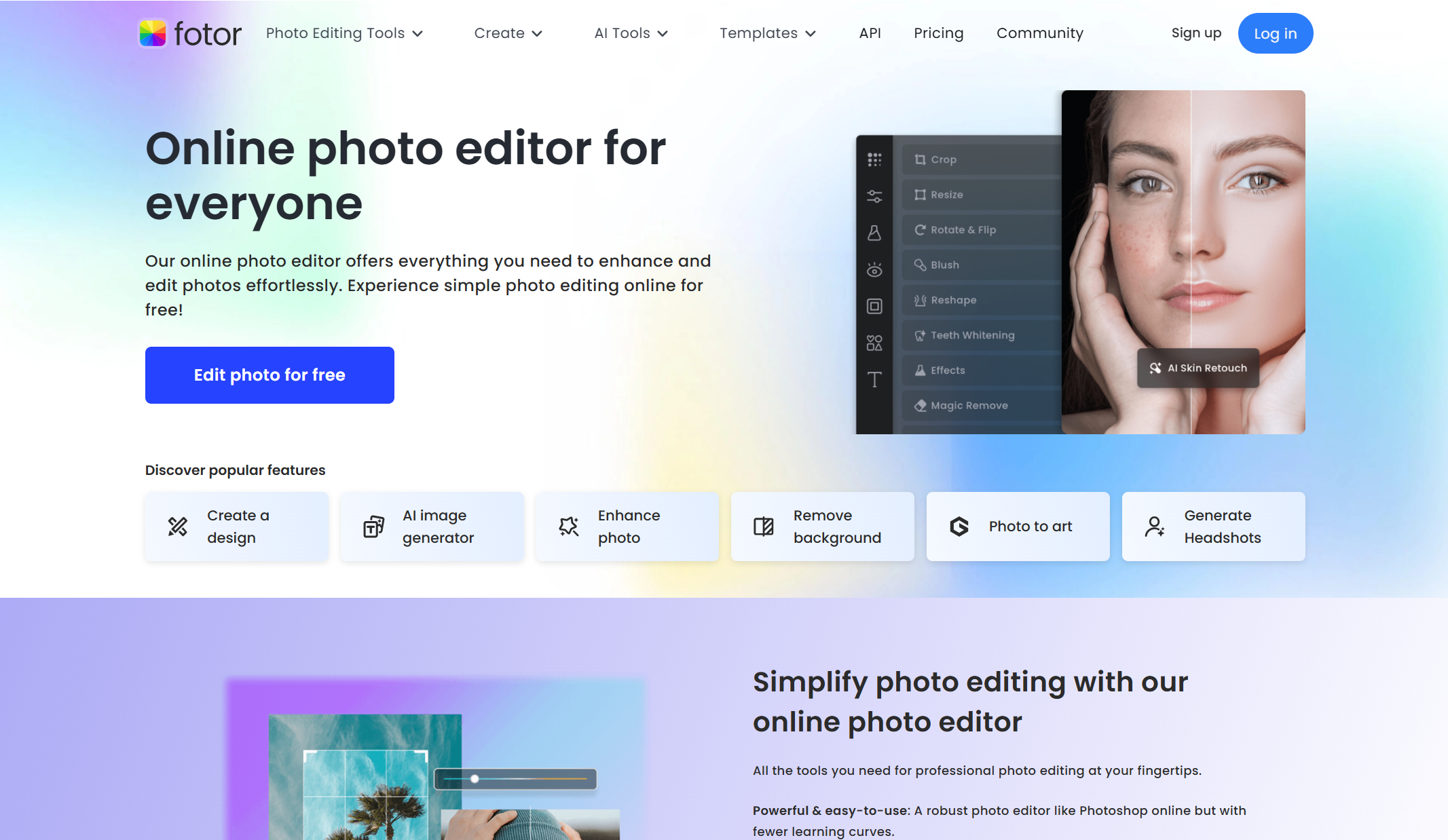The height and width of the screenshot is (840, 1448).
Task: Click the slider handle in crop preview image
Action: (x=475, y=779)
